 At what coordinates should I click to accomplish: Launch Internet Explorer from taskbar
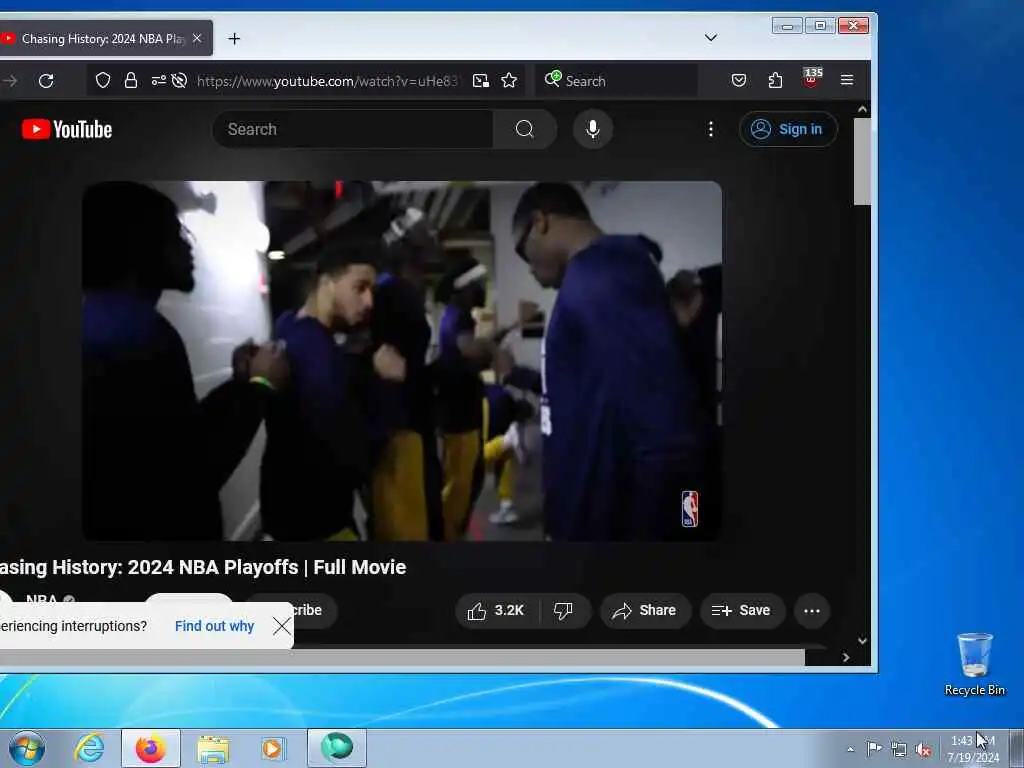coord(89,748)
